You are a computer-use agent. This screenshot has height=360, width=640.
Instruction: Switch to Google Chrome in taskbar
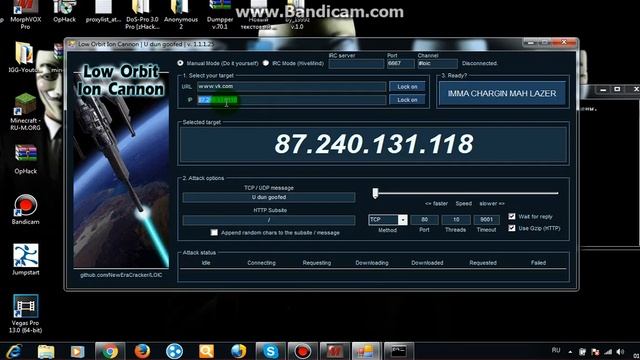coord(110,351)
